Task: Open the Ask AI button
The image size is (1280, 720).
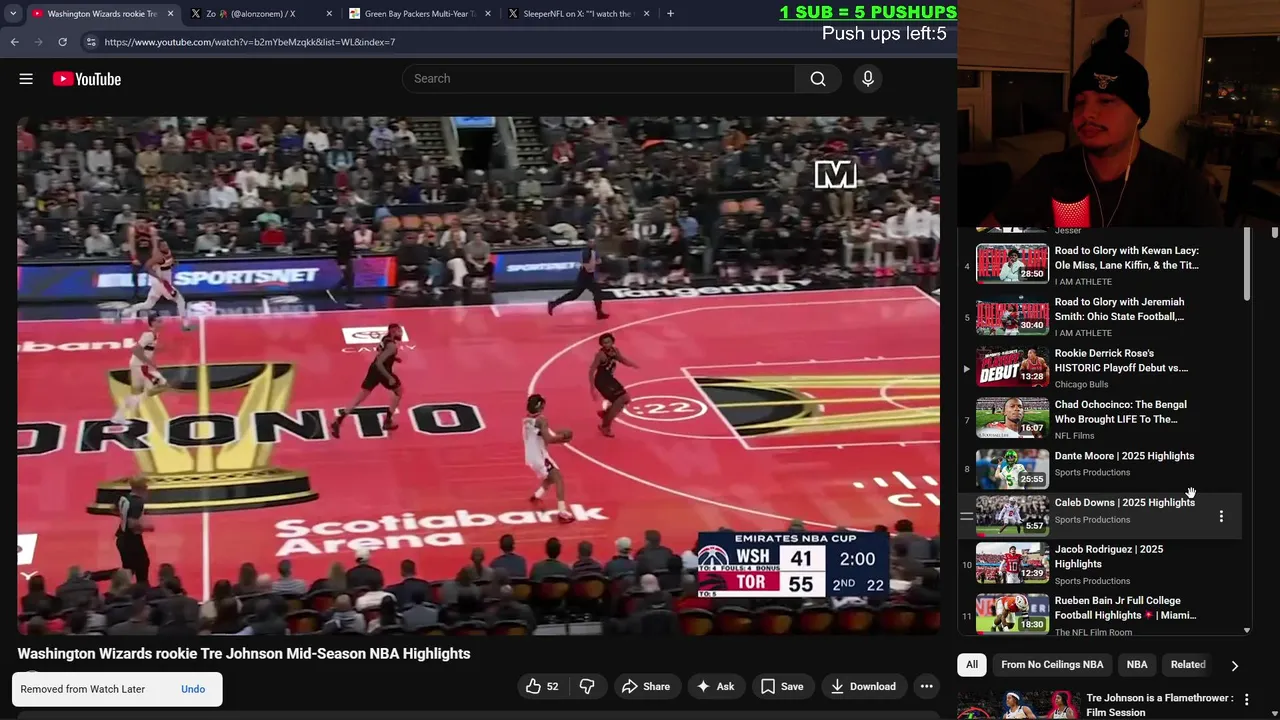Action: (715, 686)
